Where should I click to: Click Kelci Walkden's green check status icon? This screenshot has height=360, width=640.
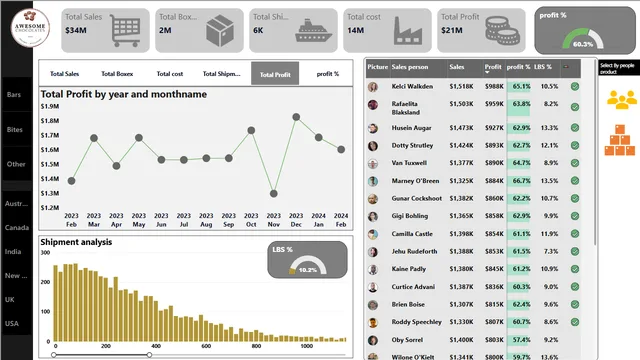point(575,87)
